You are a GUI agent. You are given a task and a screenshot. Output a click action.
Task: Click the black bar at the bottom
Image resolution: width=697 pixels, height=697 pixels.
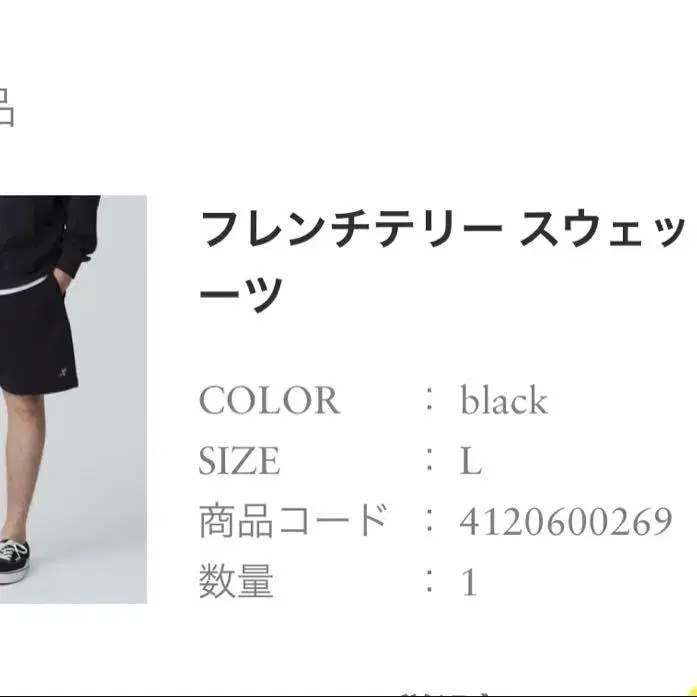coord(348,695)
